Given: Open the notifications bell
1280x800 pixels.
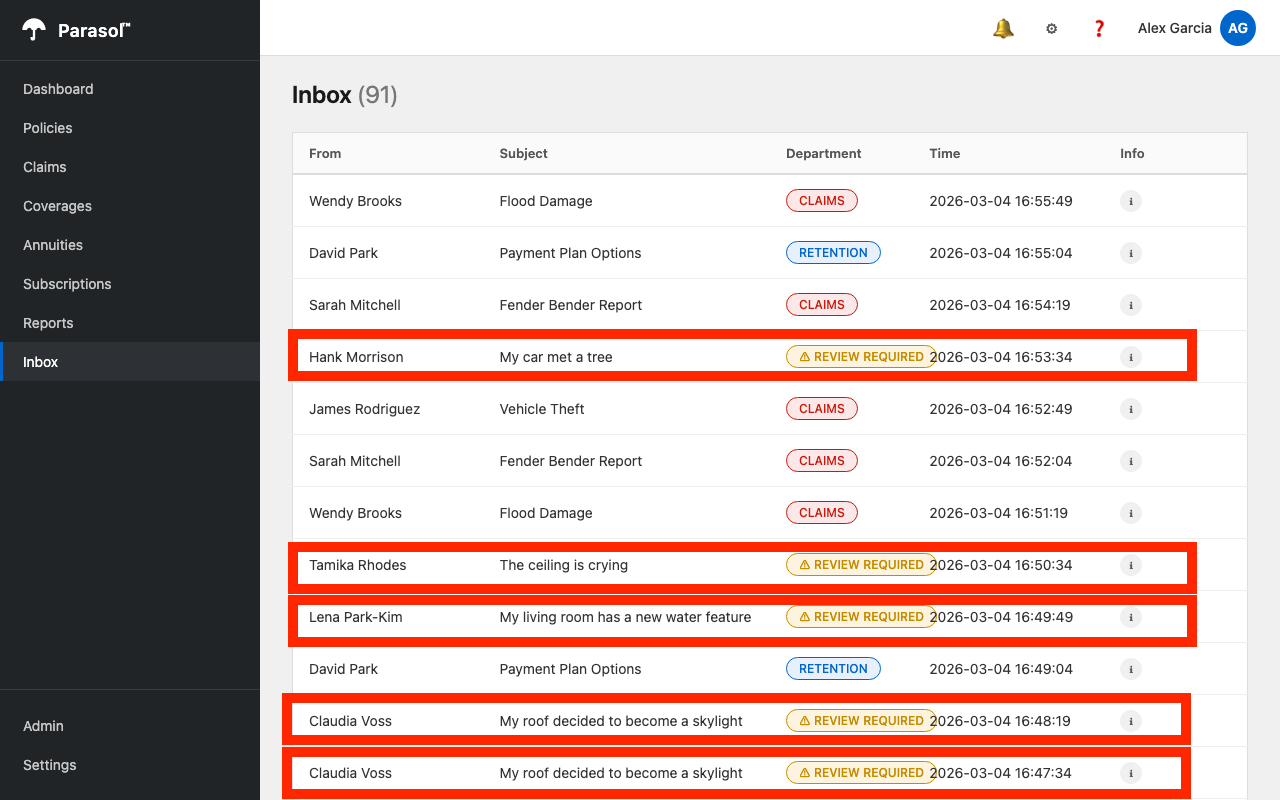Looking at the screenshot, I should [1002, 28].
